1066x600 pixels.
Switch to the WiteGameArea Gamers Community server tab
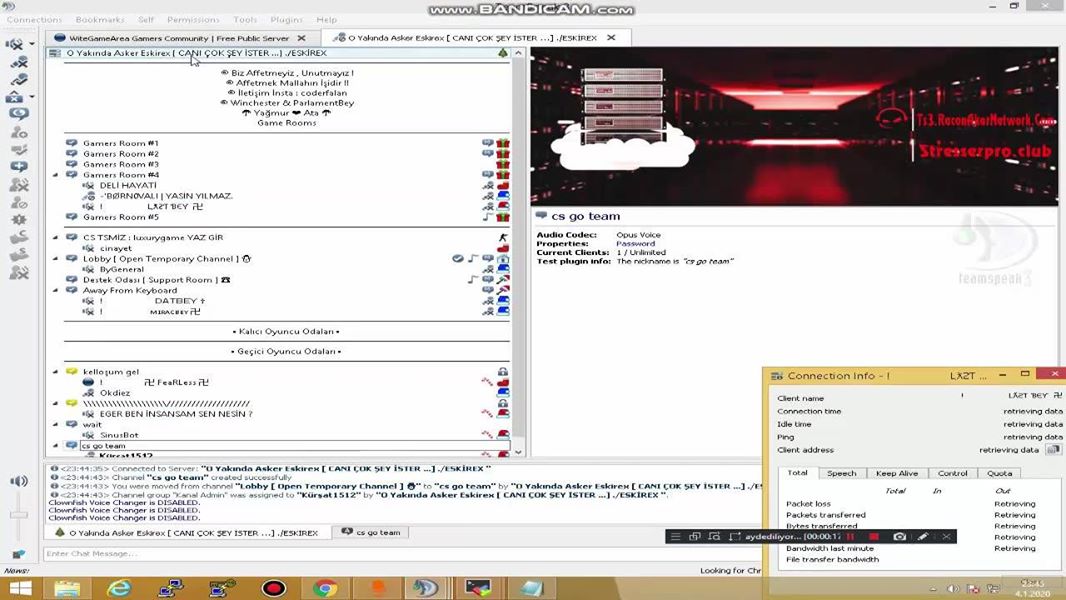tap(179, 38)
